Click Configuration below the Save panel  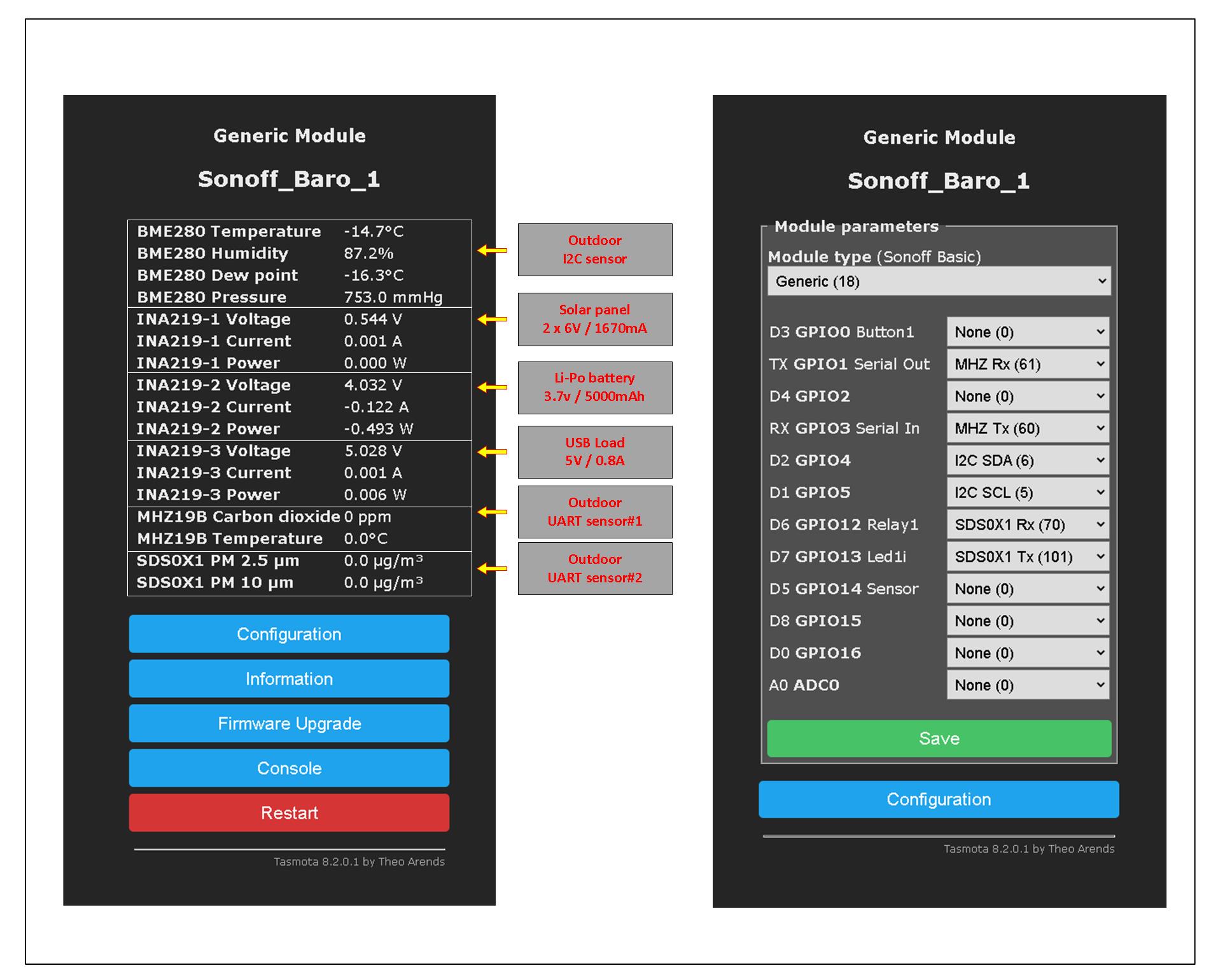[939, 799]
